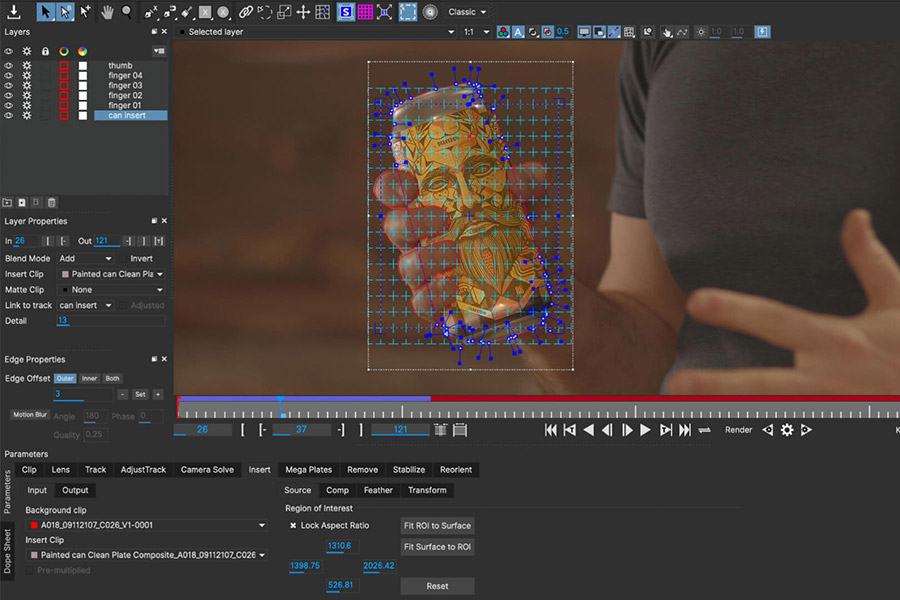Click the blue Outer edge offset toggle
The image size is (900, 600).
pos(65,378)
